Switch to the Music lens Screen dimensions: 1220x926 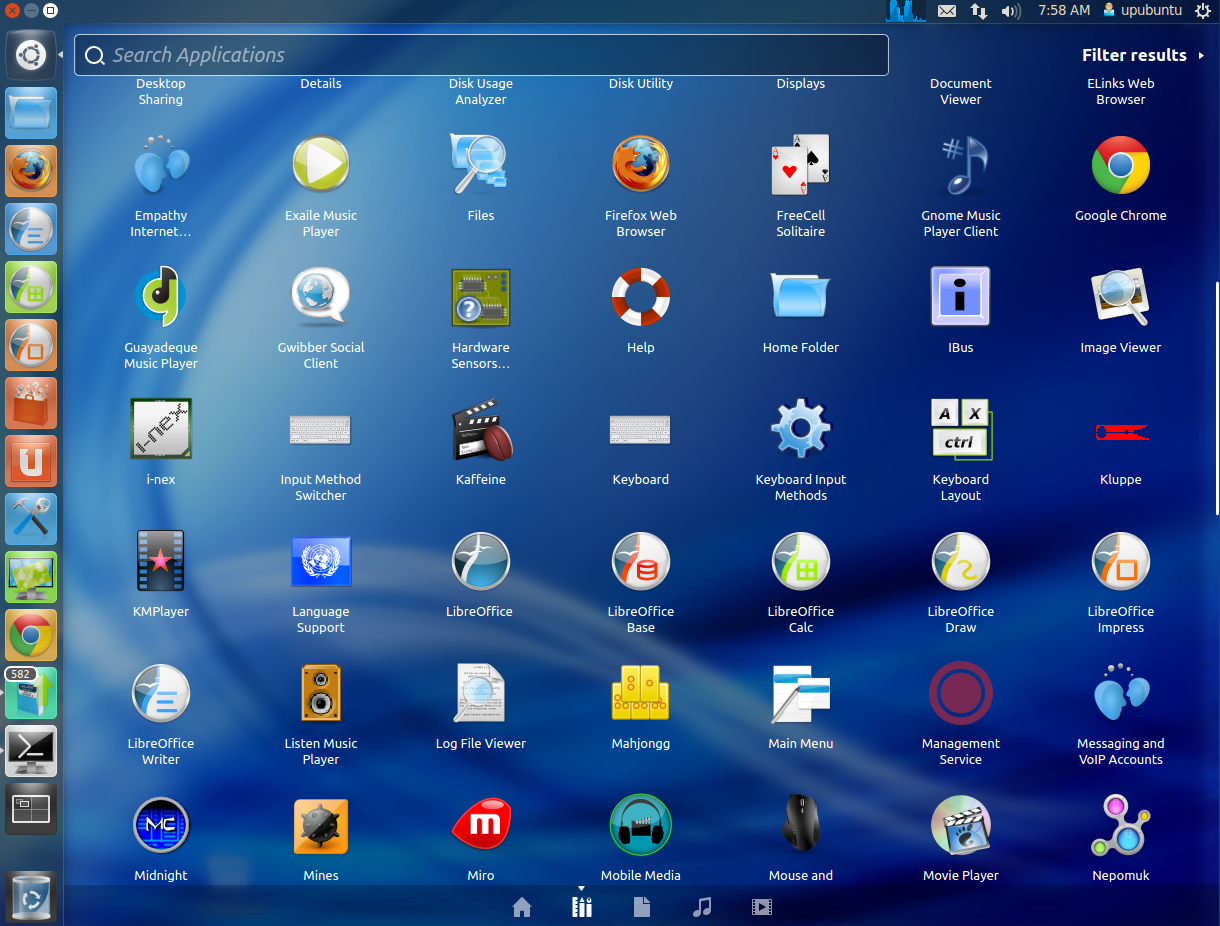[x=701, y=907]
